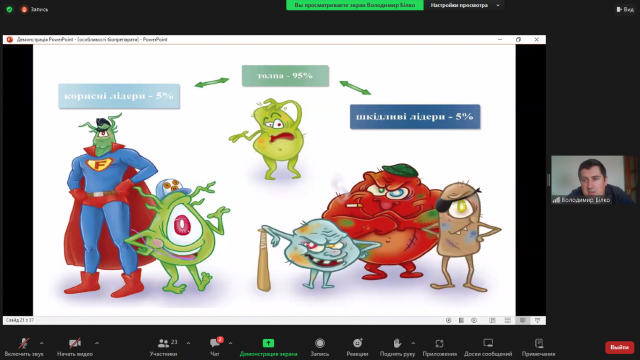This screenshot has height=360, width=640.
Task: Unmute microphone via Включить звук
Action: click(x=24, y=347)
